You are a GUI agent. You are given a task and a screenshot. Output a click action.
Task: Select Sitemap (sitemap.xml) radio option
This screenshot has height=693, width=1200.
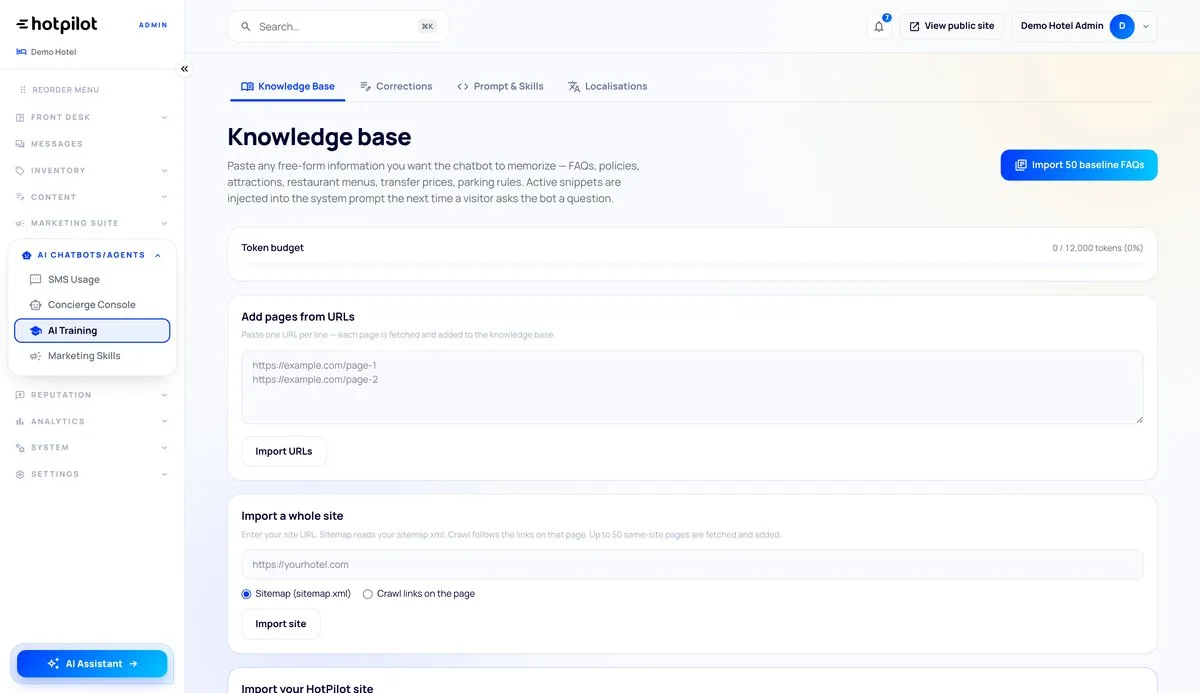click(247, 594)
